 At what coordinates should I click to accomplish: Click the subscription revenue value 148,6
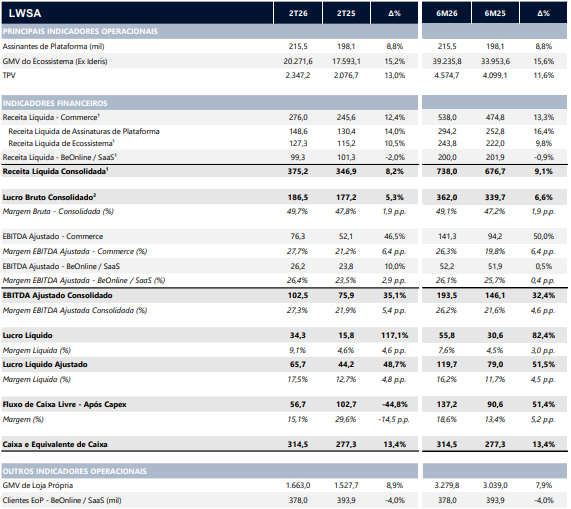click(298, 131)
